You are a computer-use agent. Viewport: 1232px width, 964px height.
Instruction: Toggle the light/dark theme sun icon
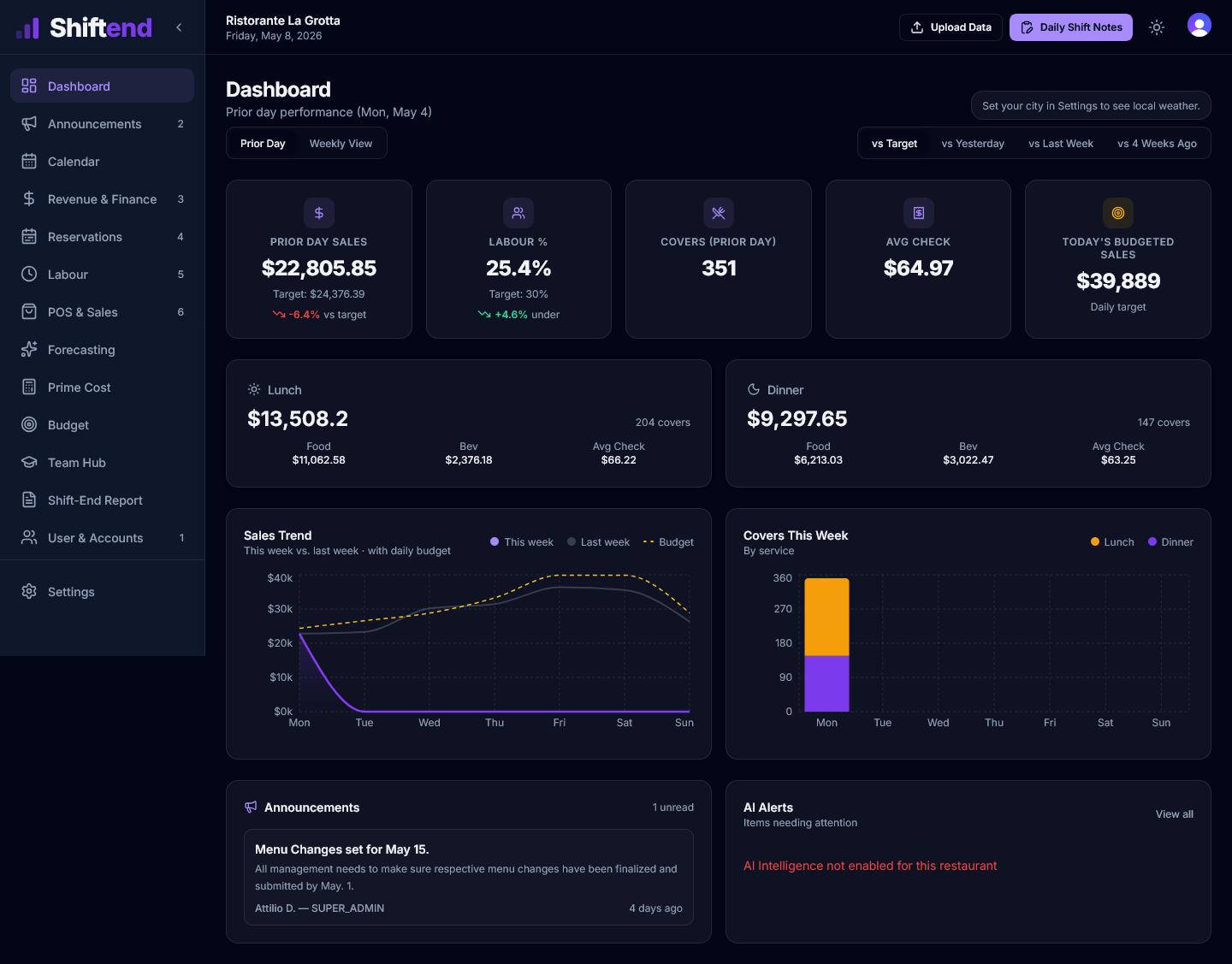(x=1157, y=27)
